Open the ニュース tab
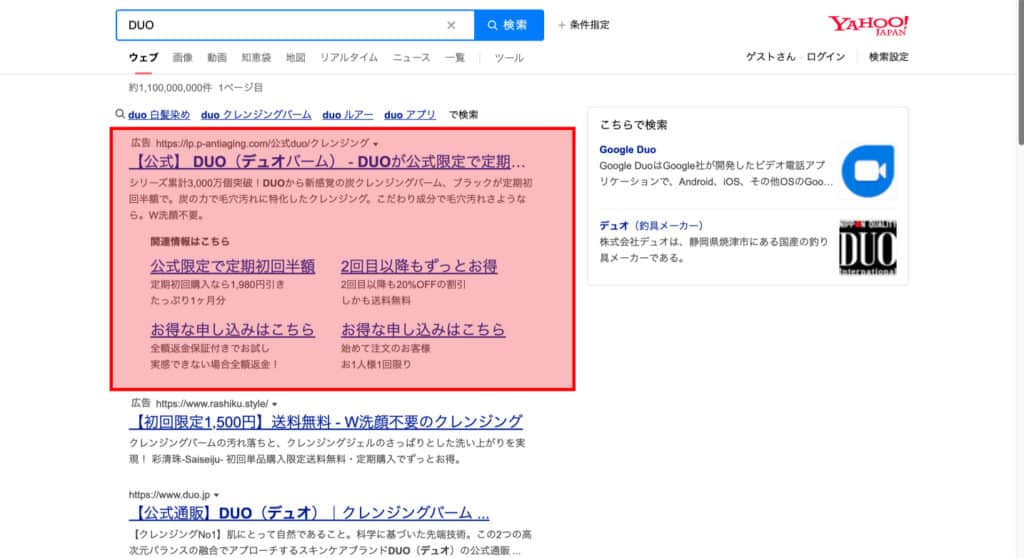The image size is (1024, 558). pyautogui.click(x=411, y=57)
